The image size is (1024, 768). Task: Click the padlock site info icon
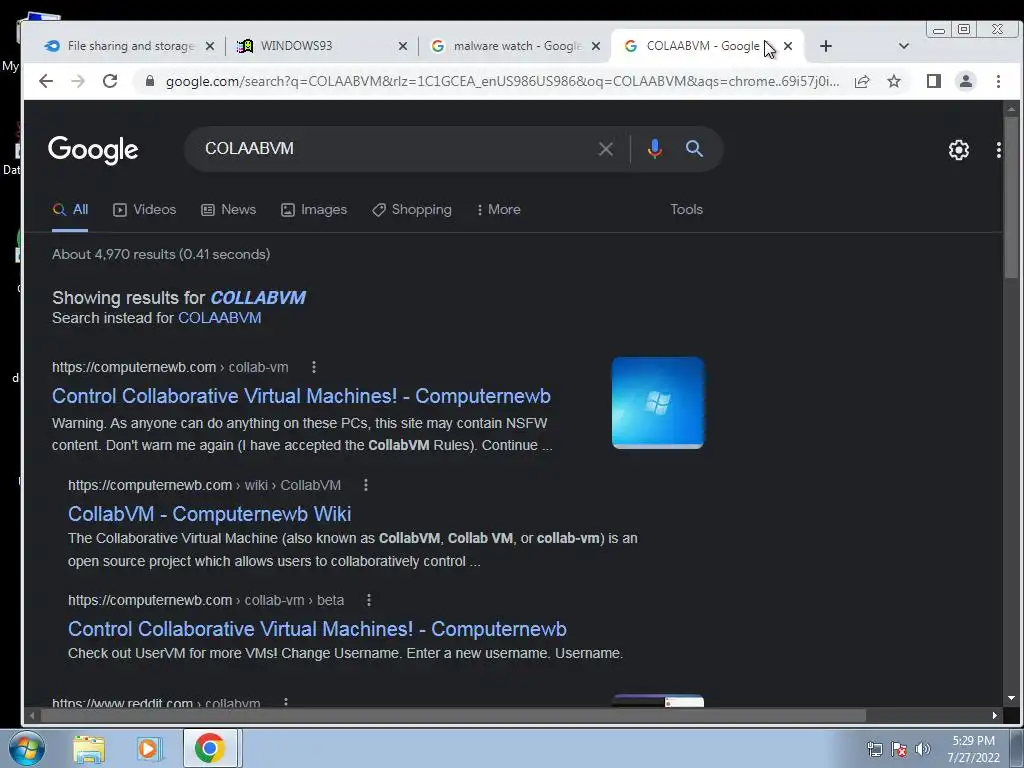(150, 81)
